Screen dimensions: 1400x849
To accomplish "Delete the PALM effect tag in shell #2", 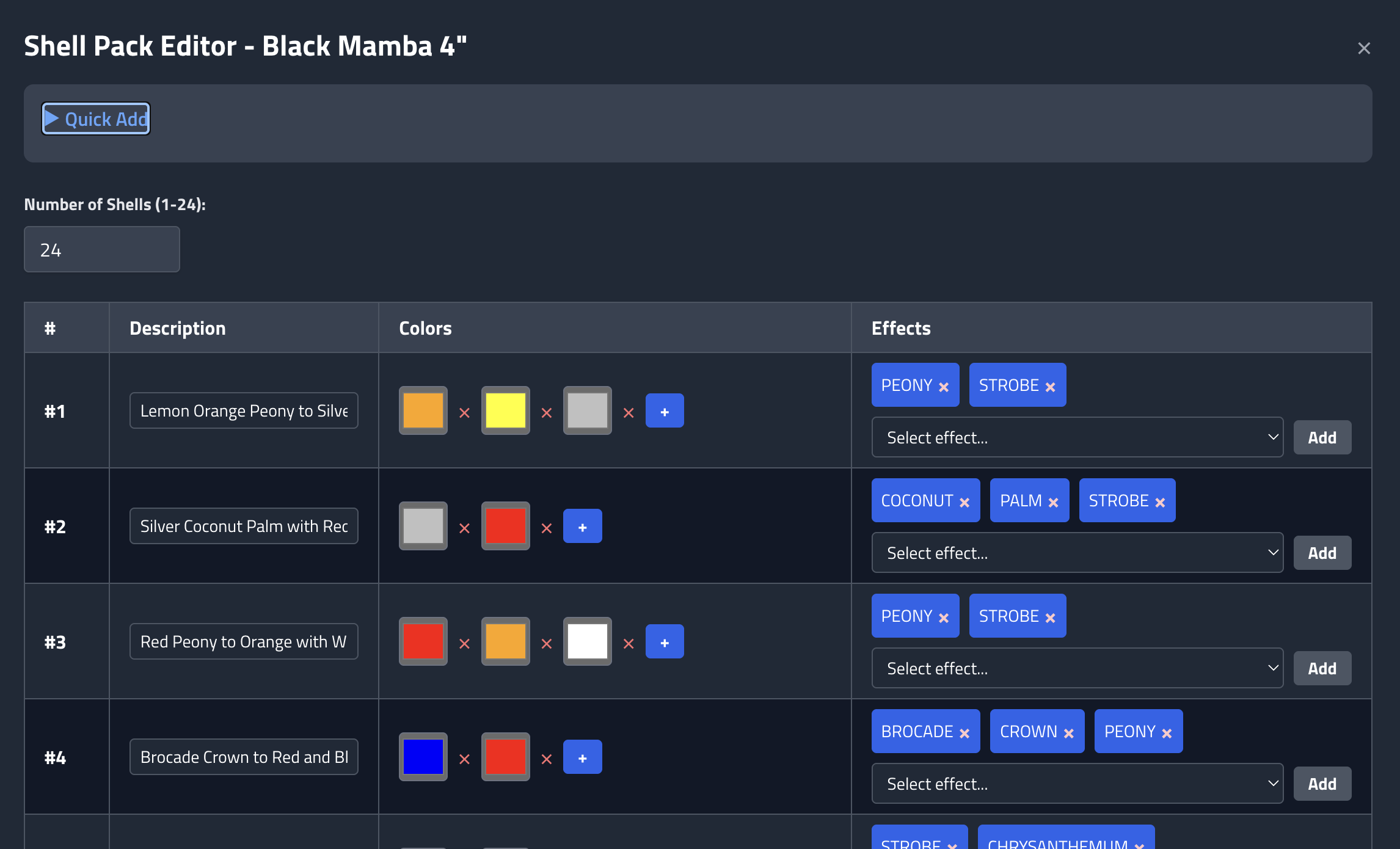I will pos(1054,502).
